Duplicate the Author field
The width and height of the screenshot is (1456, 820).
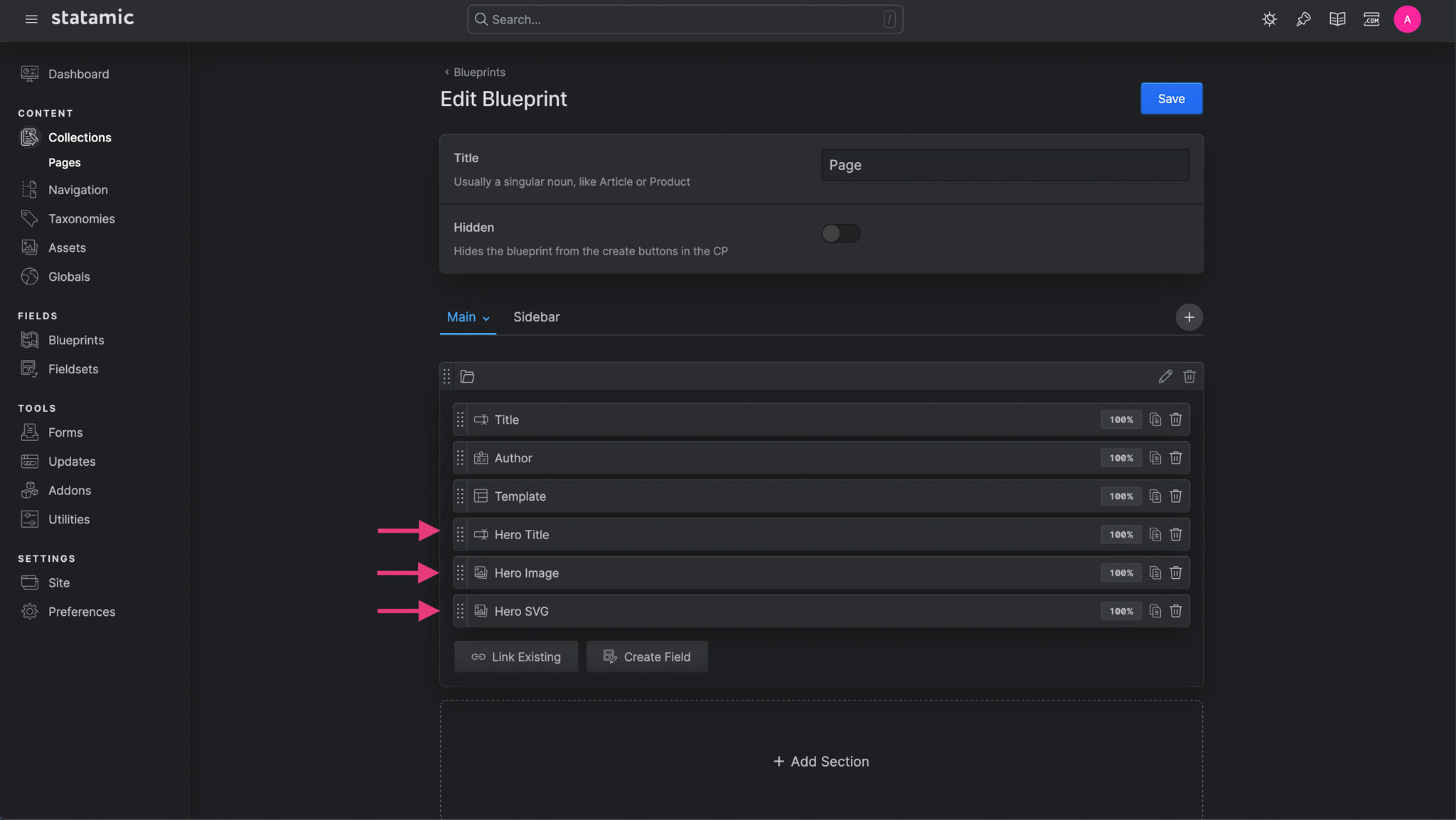click(1155, 458)
